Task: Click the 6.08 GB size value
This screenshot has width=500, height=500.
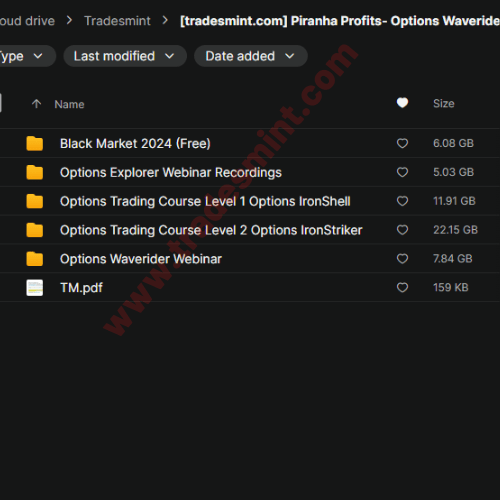Action: coord(453,143)
